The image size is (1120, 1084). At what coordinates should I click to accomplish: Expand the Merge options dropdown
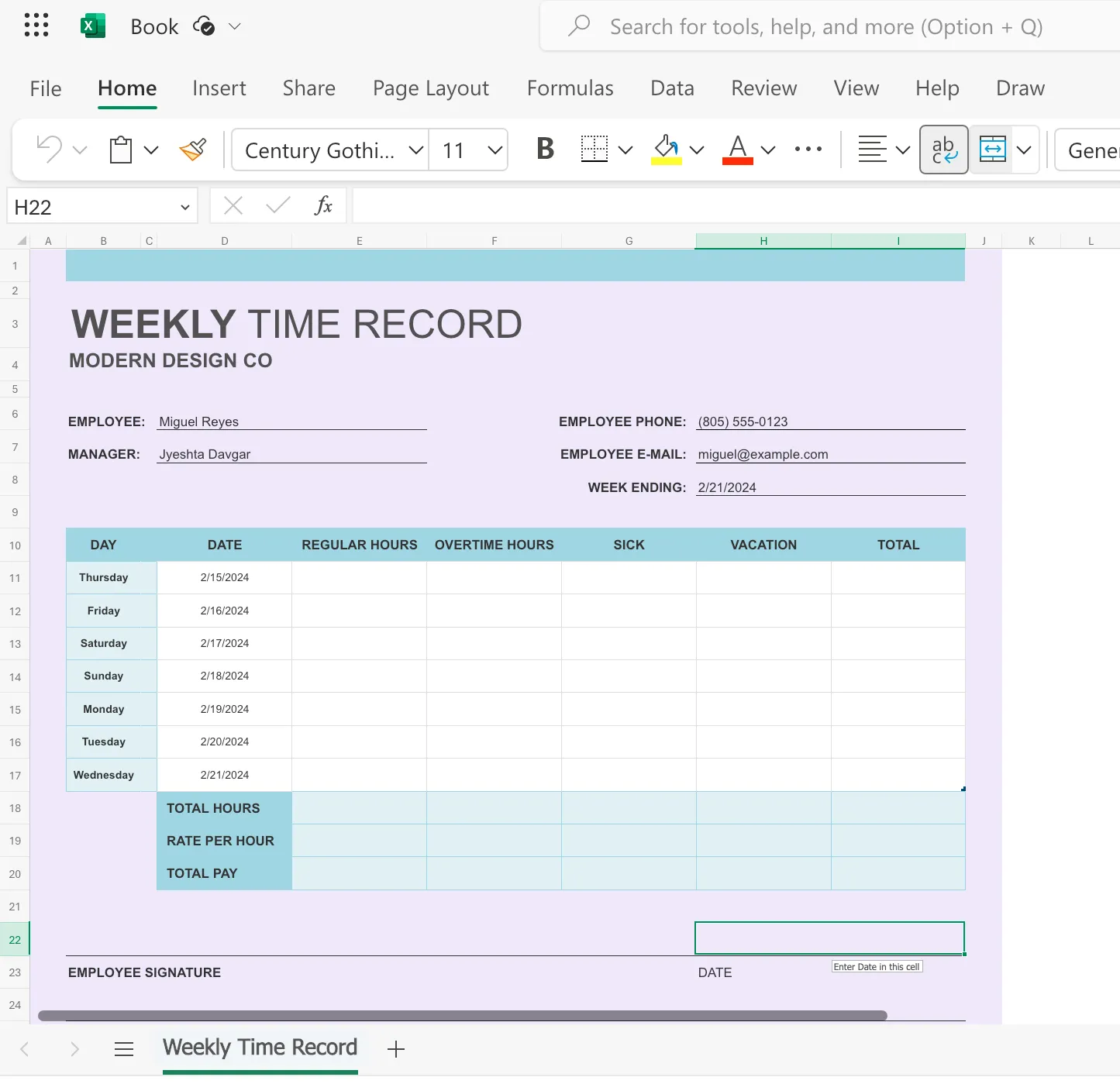click(x=1025, y=150)
